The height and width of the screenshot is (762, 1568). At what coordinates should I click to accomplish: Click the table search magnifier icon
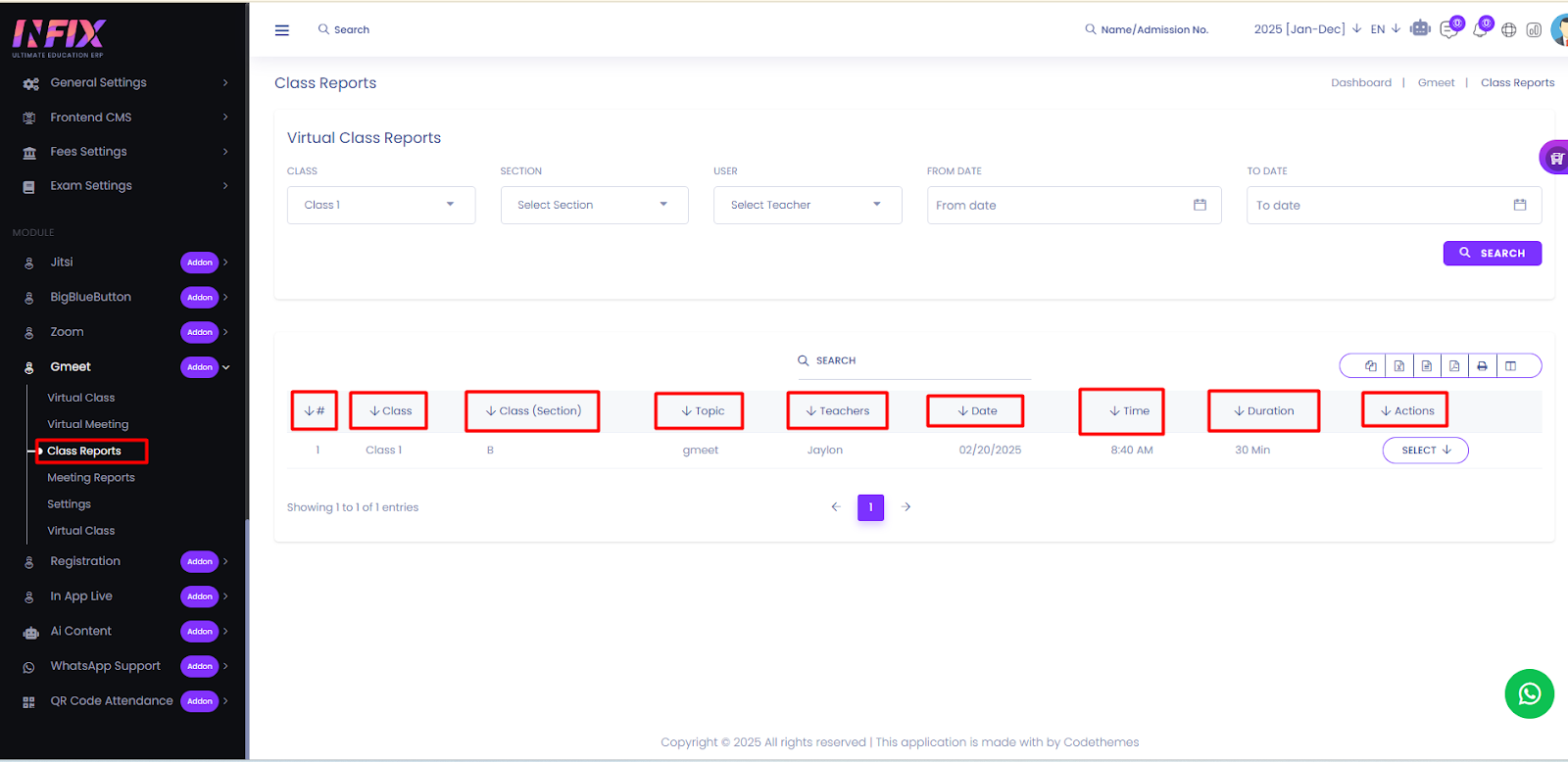804,360
